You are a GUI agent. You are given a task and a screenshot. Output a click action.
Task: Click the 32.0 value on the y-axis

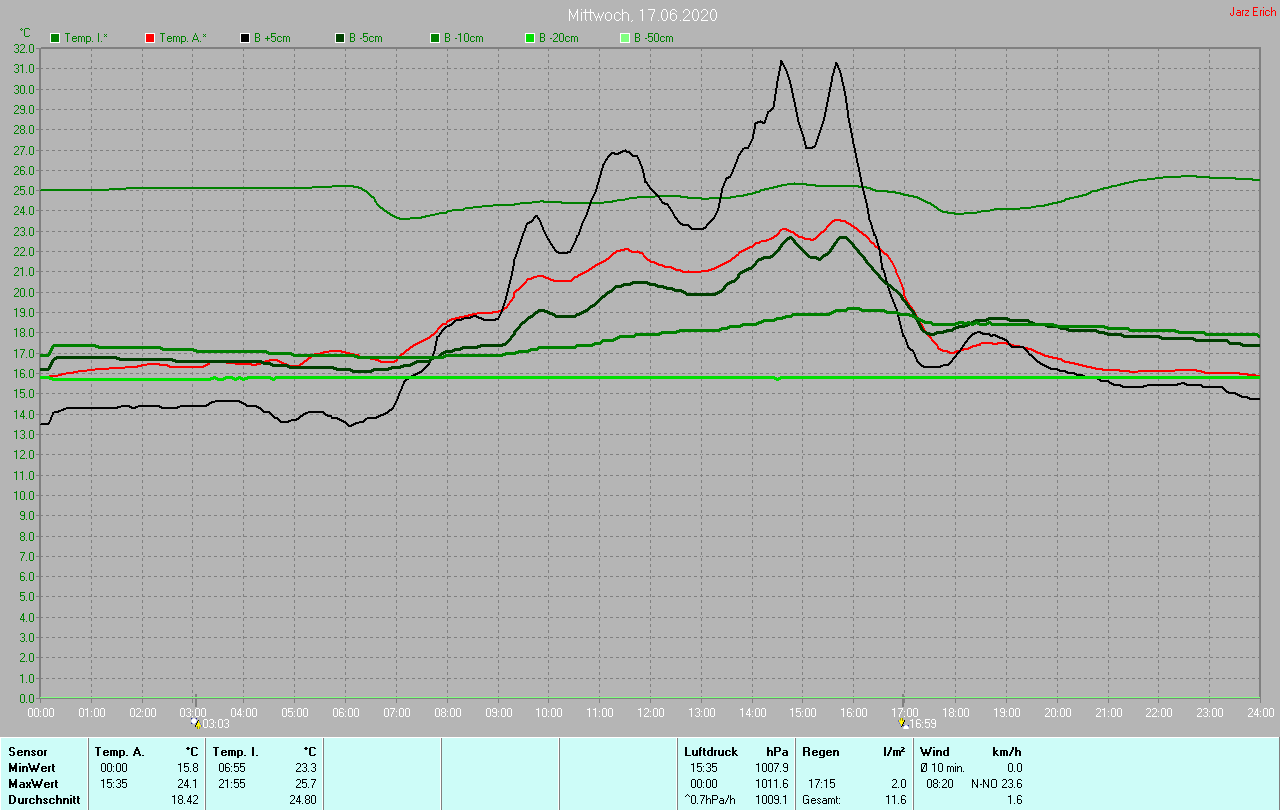coord(25,48)
